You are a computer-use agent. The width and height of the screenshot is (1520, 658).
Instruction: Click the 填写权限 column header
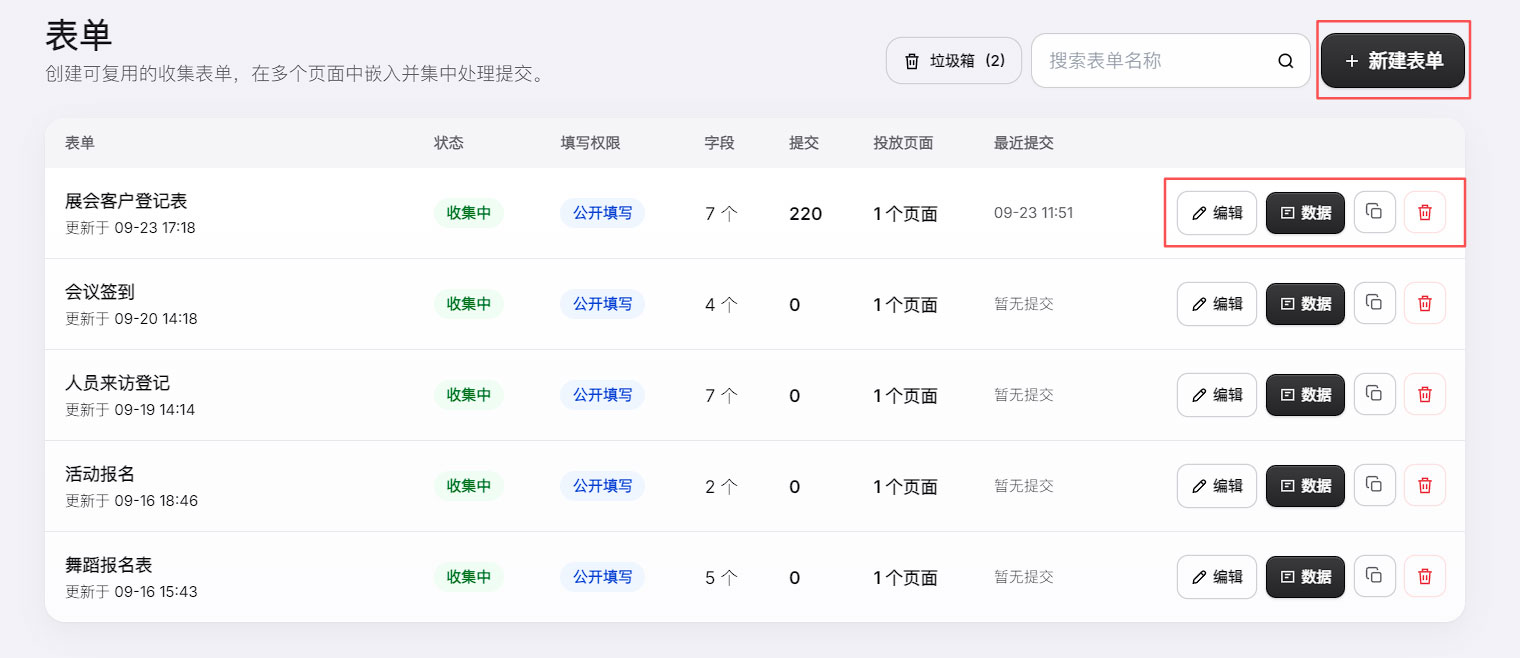(590, 143)
